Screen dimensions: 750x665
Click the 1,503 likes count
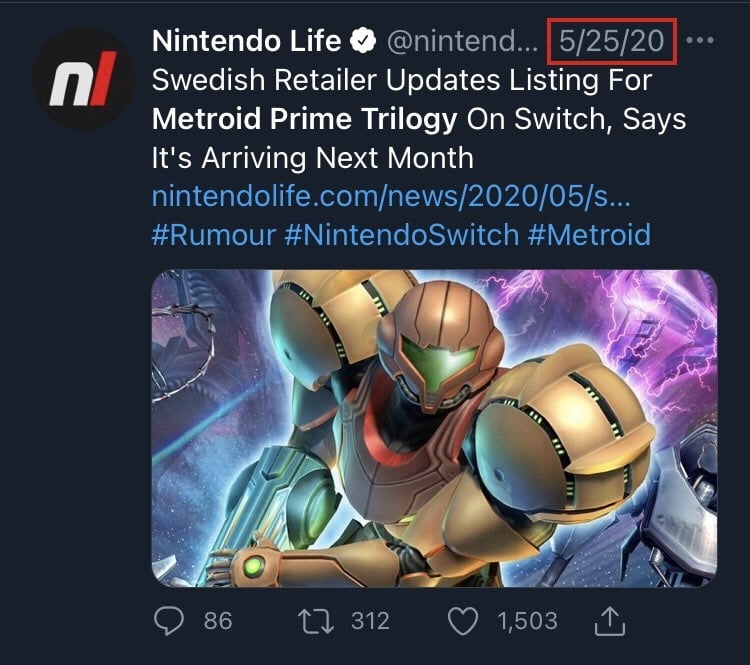(527, 621)
